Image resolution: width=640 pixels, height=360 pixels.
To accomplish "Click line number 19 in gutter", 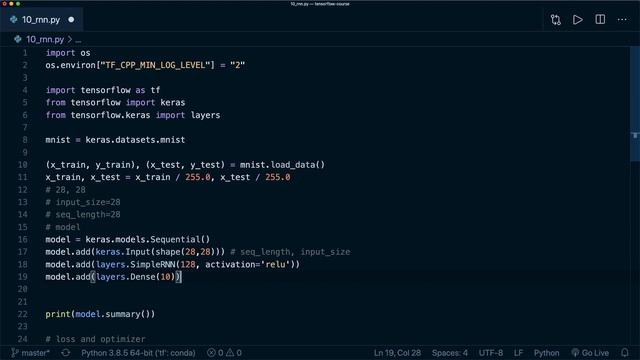I will coord(22,277).
